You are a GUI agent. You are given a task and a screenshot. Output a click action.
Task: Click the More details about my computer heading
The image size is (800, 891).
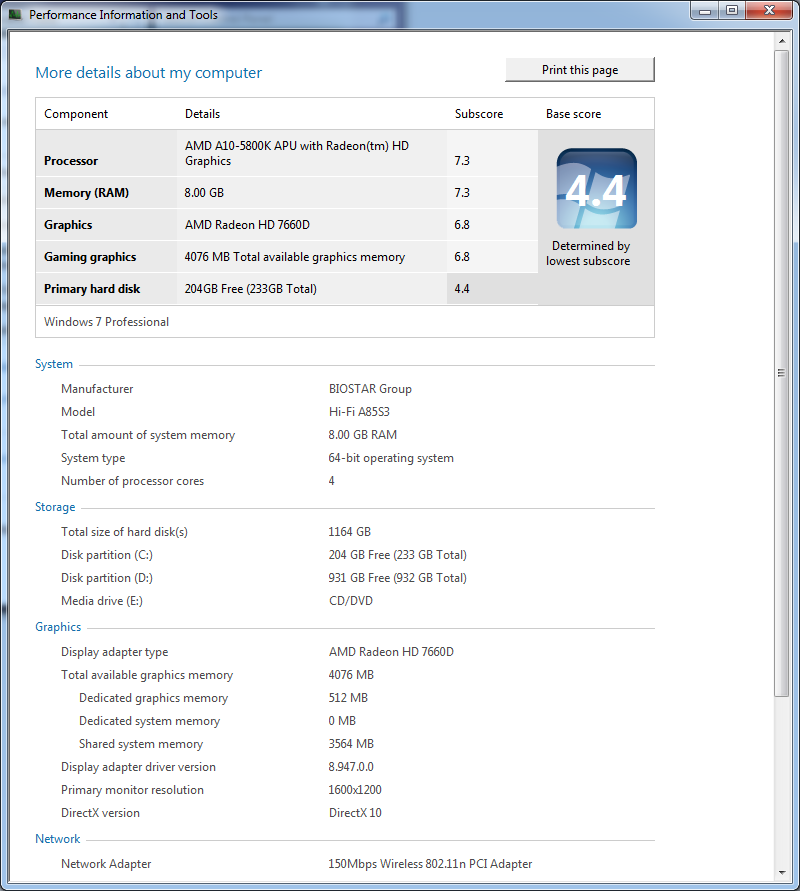click(x=148, y=73)
